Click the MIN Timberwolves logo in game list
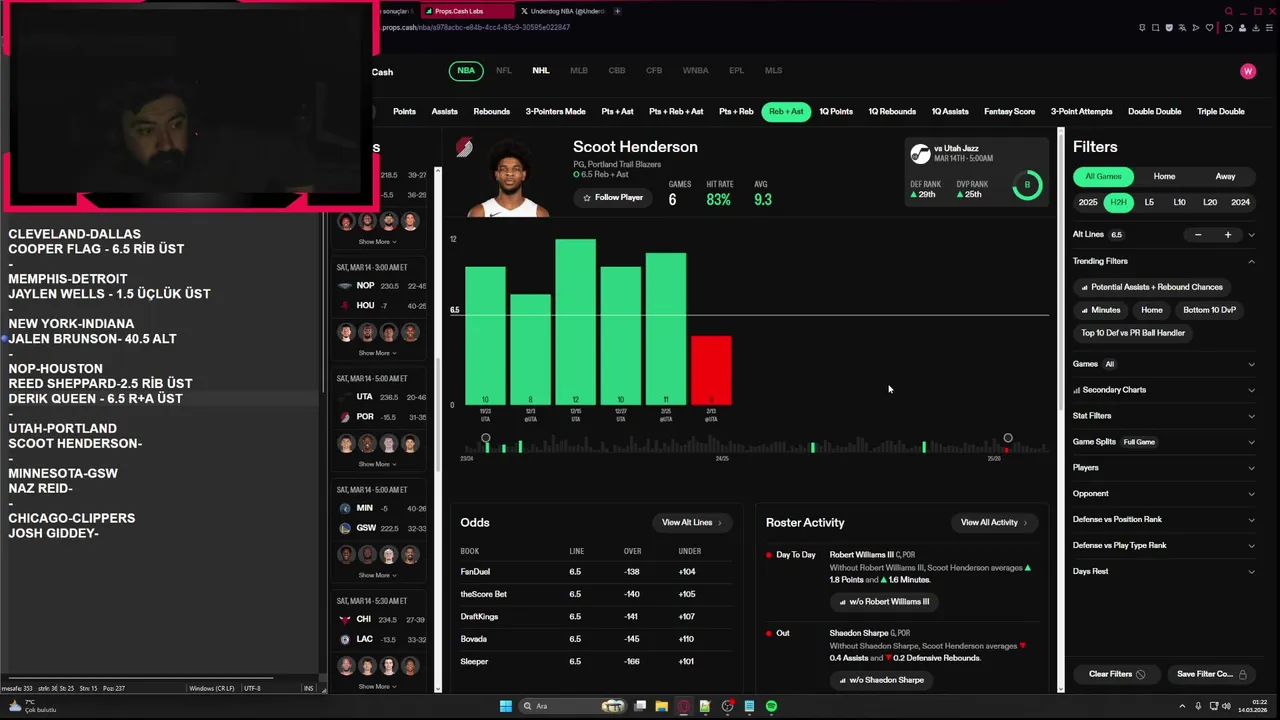 (x=345, y=508)
